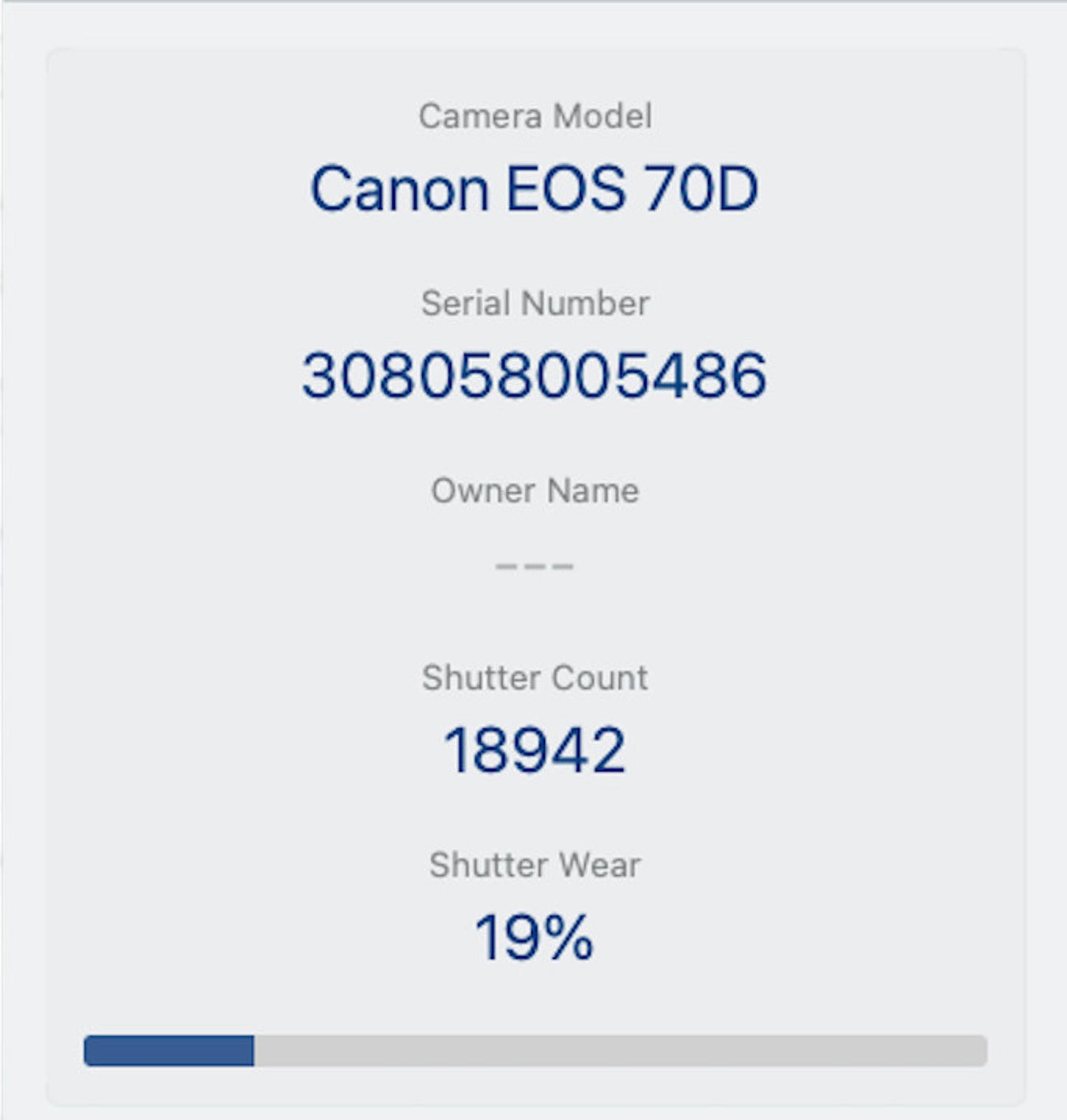Click the 19% shutter wear value
This screenshot has height=1120, width=1067.
point(534,938)
